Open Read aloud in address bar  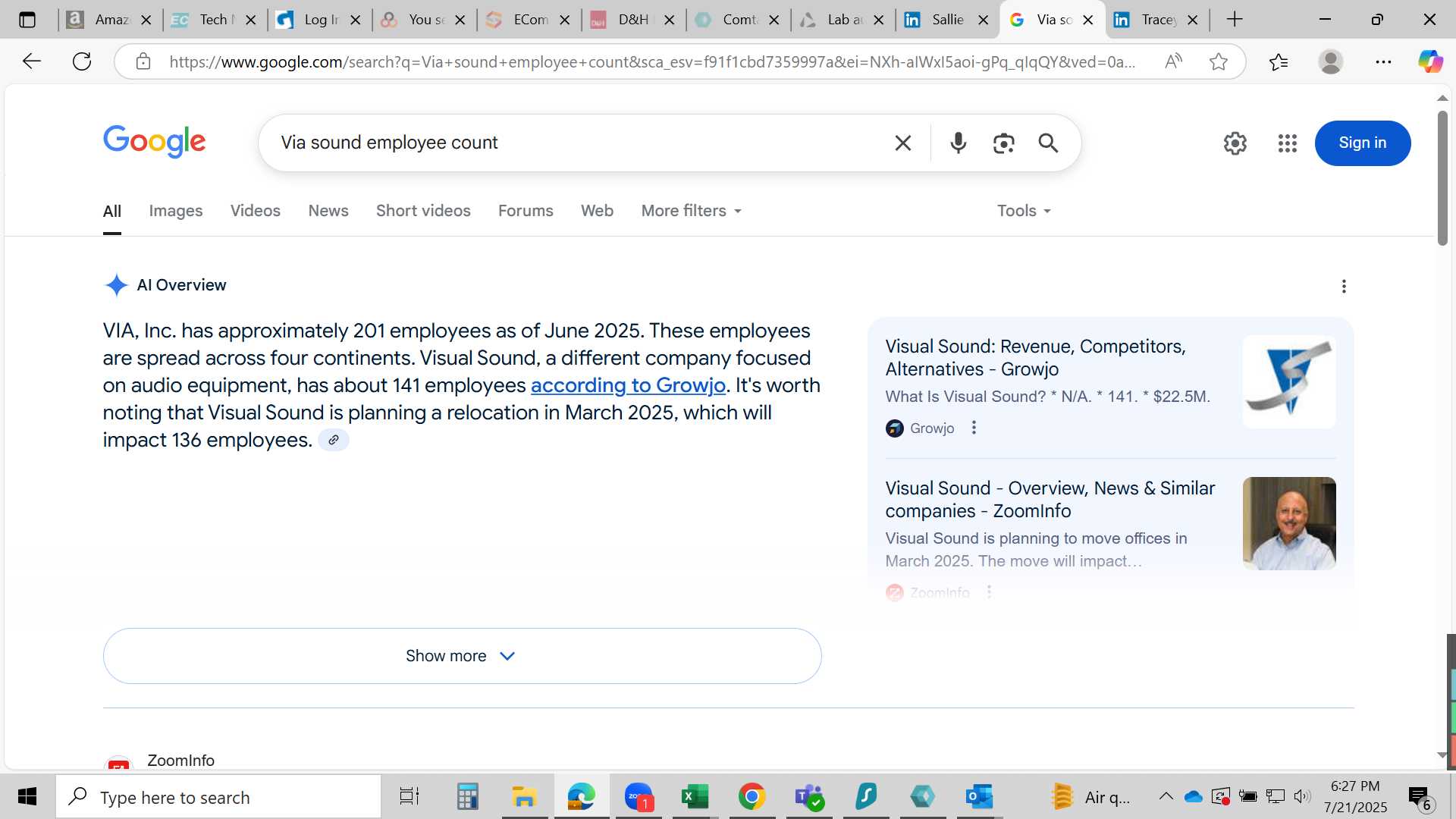tap(1173, 61)
